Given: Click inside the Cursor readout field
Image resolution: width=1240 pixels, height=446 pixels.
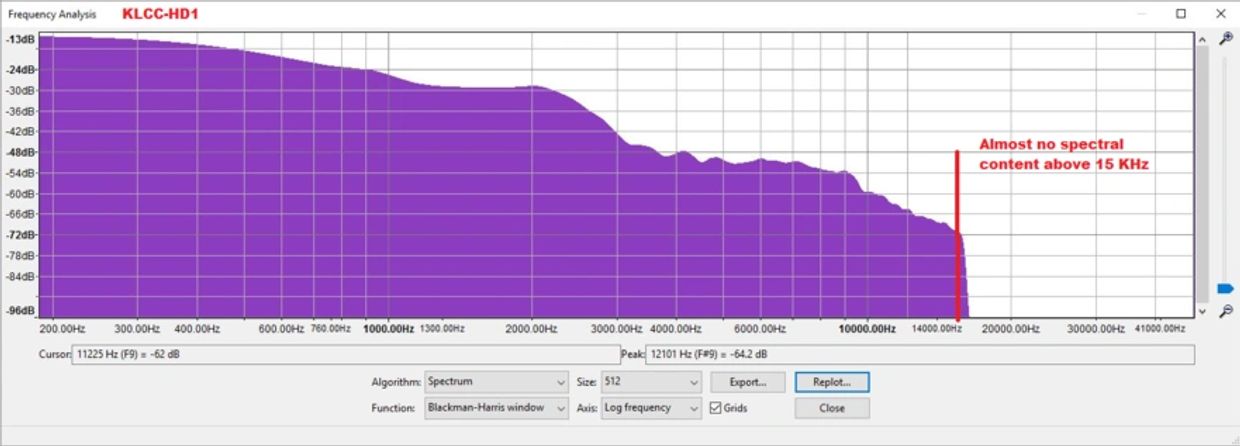Looking at the screenshot, I should tap(345, 355).
